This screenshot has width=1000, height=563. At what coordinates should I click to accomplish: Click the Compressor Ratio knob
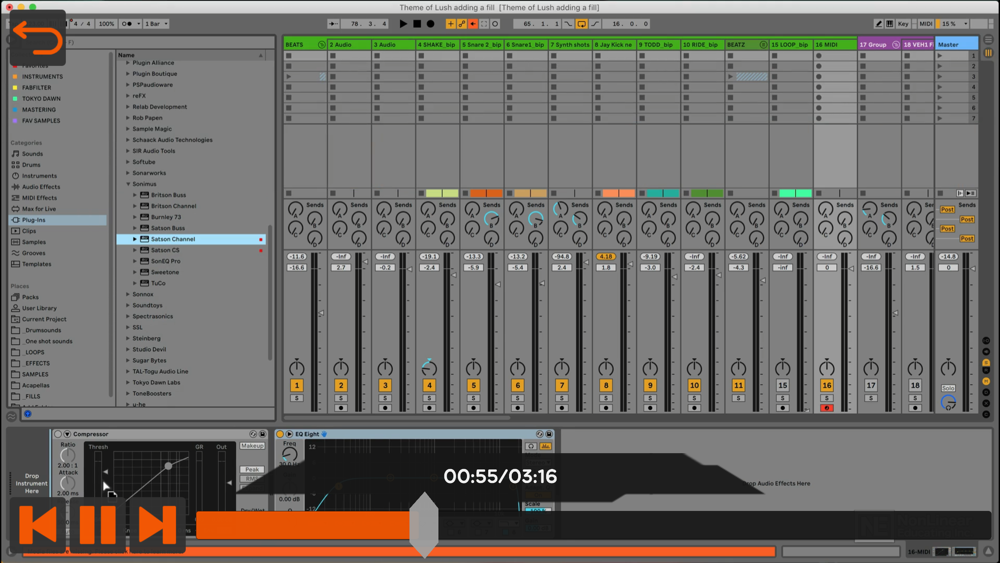[68, 455]
